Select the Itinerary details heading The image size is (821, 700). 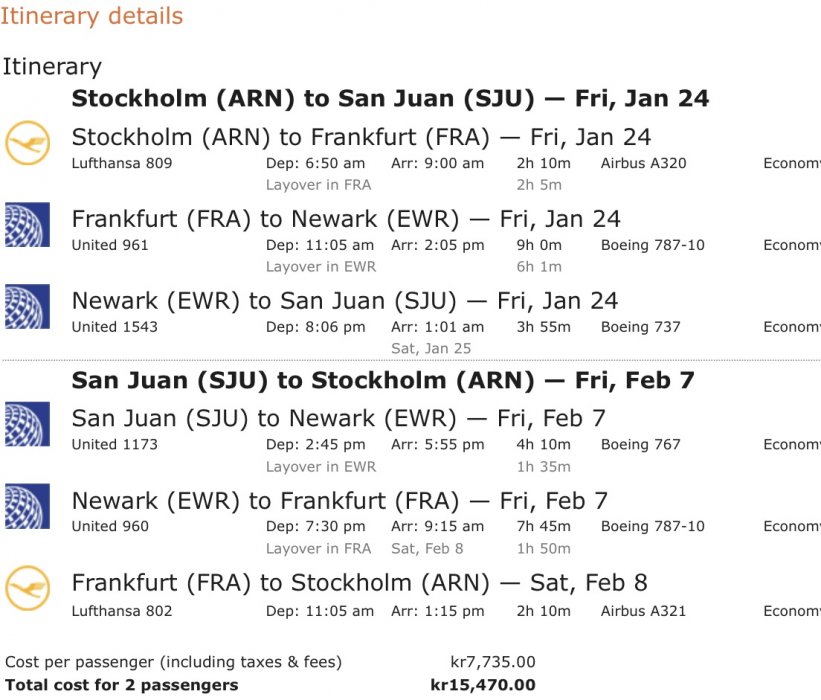click(92, 17)
